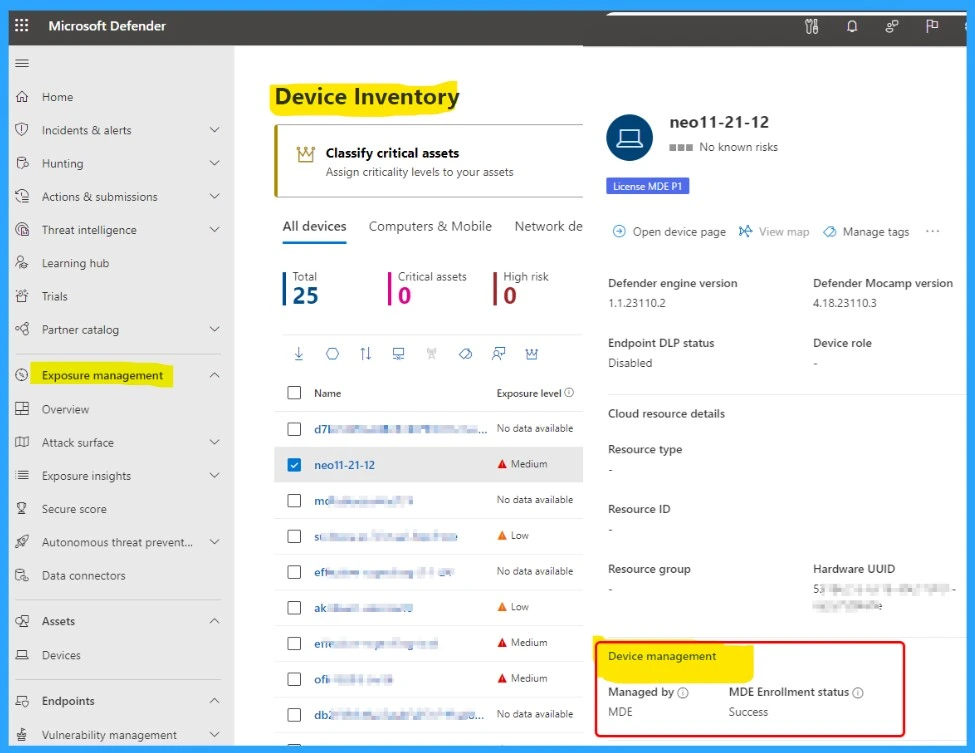Image resolution: width=975 pixels, height=753 pixels.
Task: Click info icon next to Managed by
Action: (x=683, y=693)
